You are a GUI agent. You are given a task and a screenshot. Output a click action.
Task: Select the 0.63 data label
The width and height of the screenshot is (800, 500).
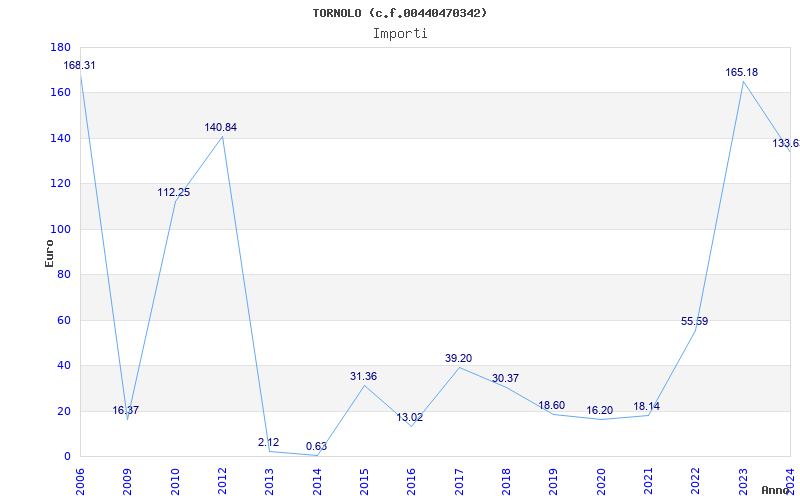click(x=316, y=446)
